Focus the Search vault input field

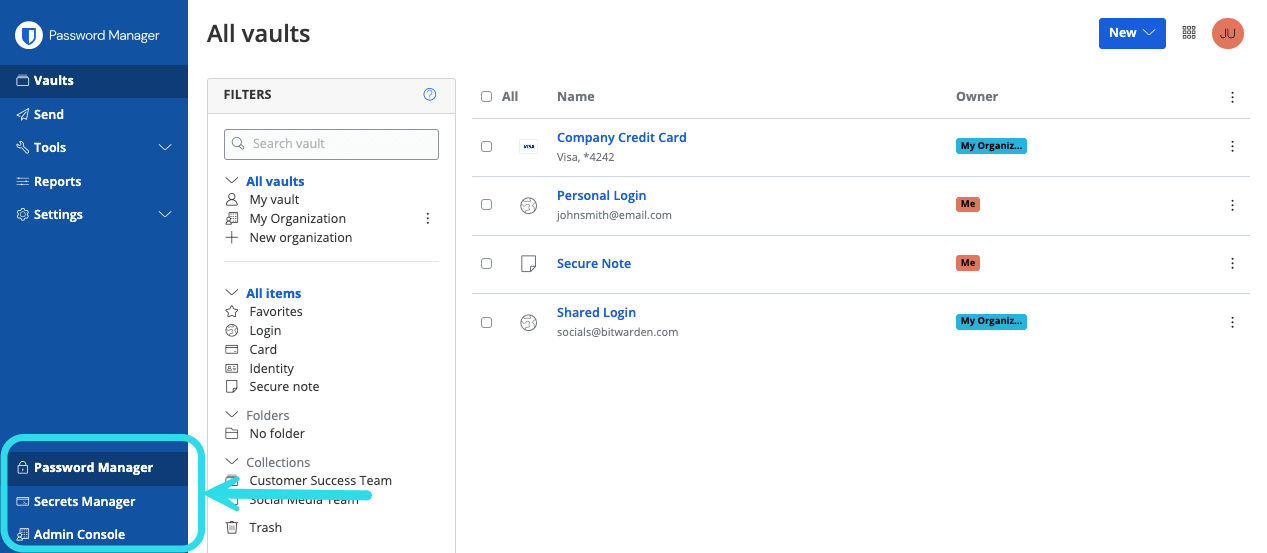(x=331, y=144)
